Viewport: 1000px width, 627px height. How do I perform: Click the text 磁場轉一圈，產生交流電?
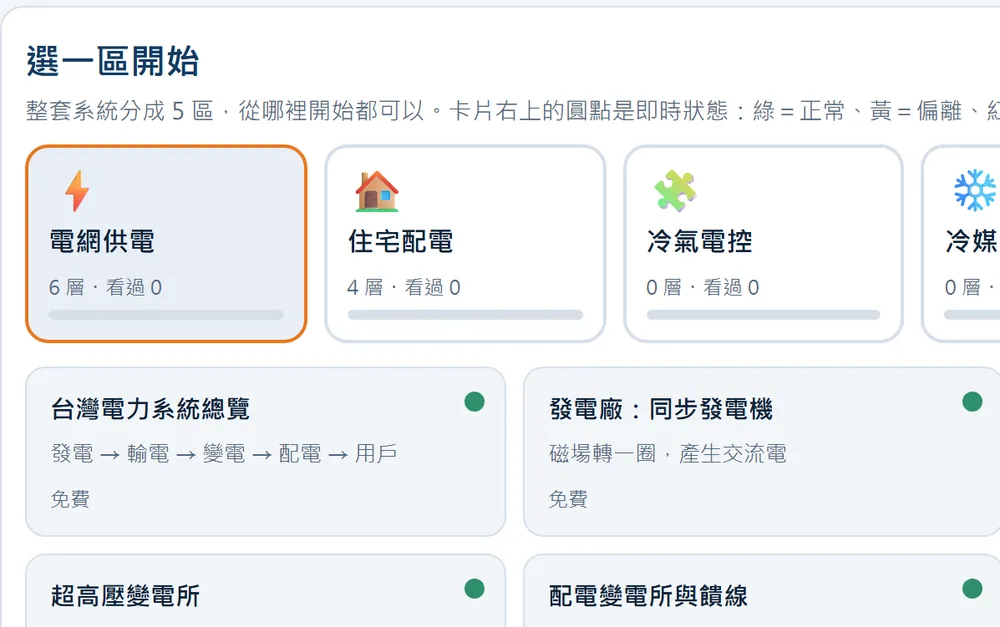(x=668, y=454)
